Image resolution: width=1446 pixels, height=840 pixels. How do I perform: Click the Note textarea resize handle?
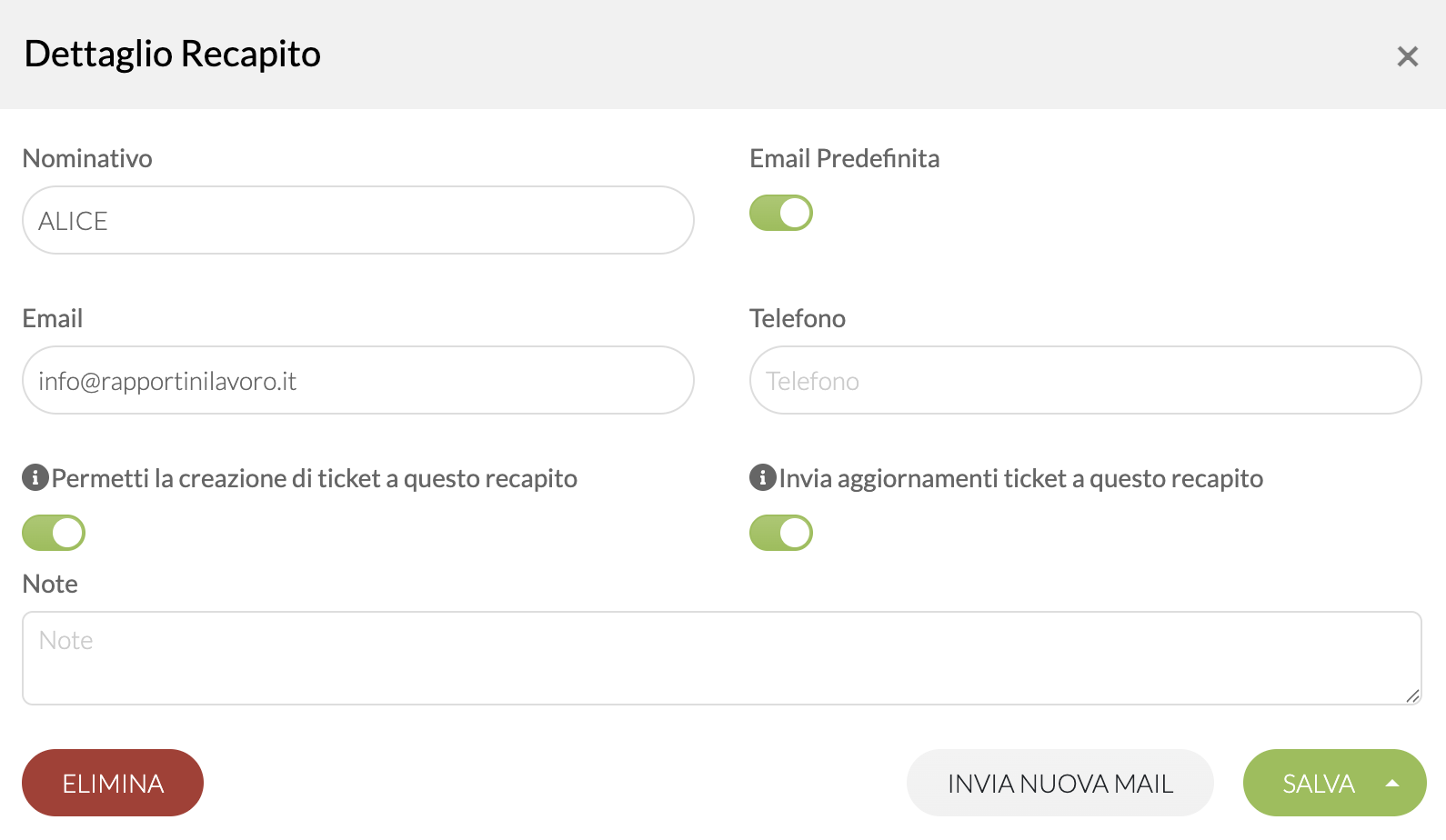[x=1412, y=695]
